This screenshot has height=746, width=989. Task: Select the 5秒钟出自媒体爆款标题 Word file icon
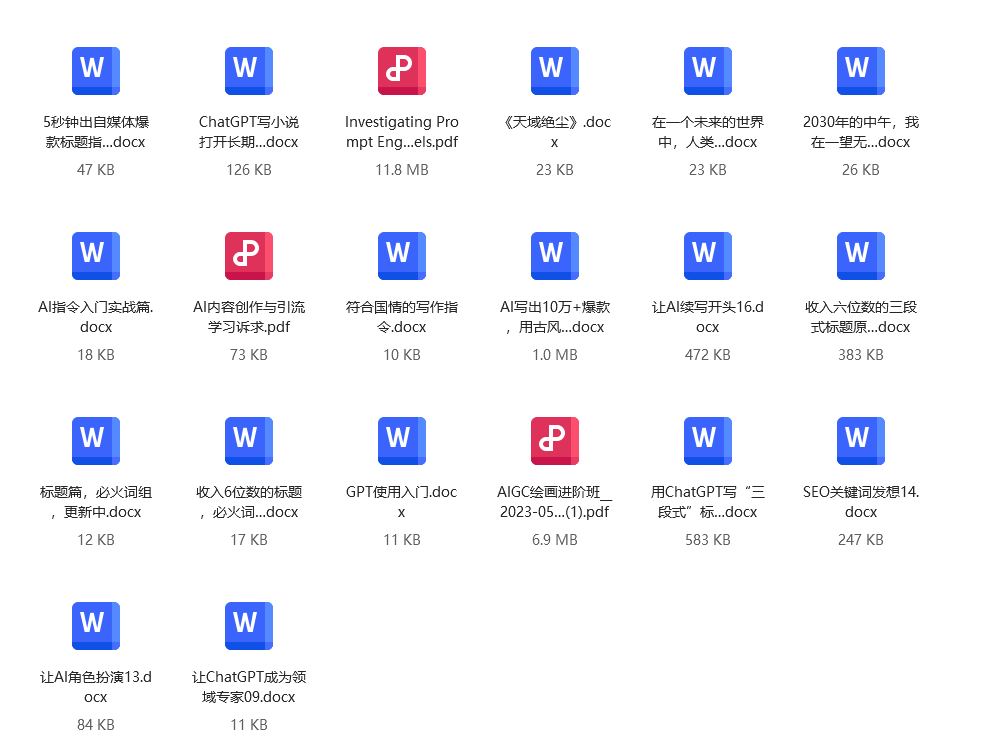(x=95, y=71)
